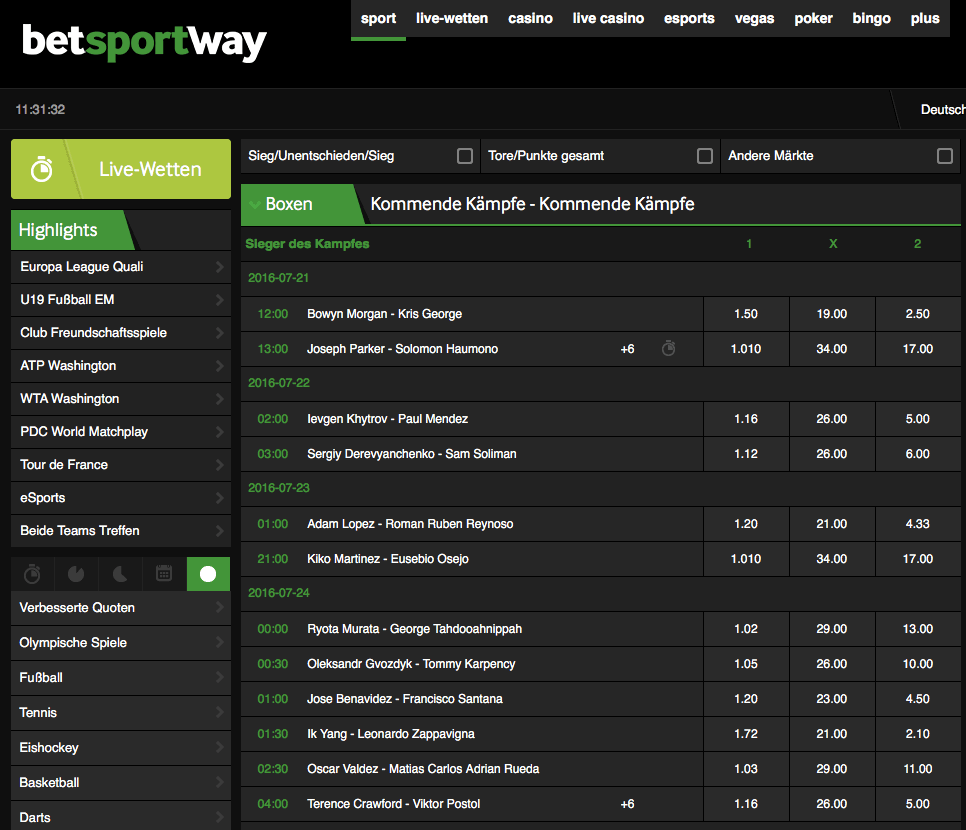Select draw odds 19.00 Morgan-George
The image size is (966, 830).
tap(832, 314)
